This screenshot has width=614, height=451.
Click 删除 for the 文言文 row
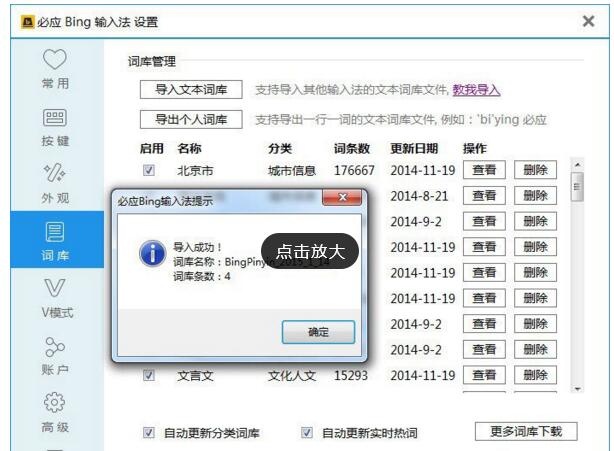(535, 375)
